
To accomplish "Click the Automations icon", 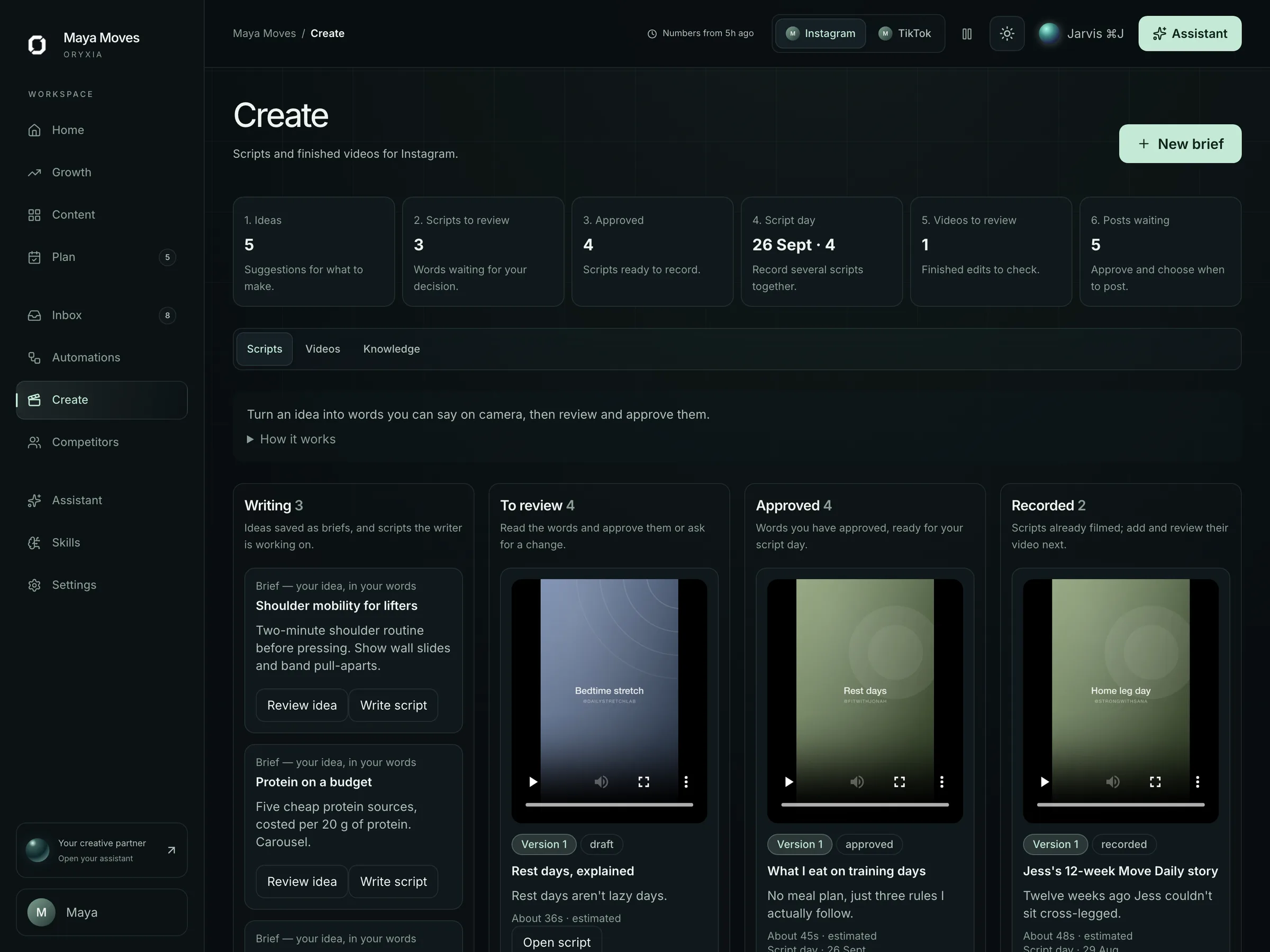I will click(34, 358).
